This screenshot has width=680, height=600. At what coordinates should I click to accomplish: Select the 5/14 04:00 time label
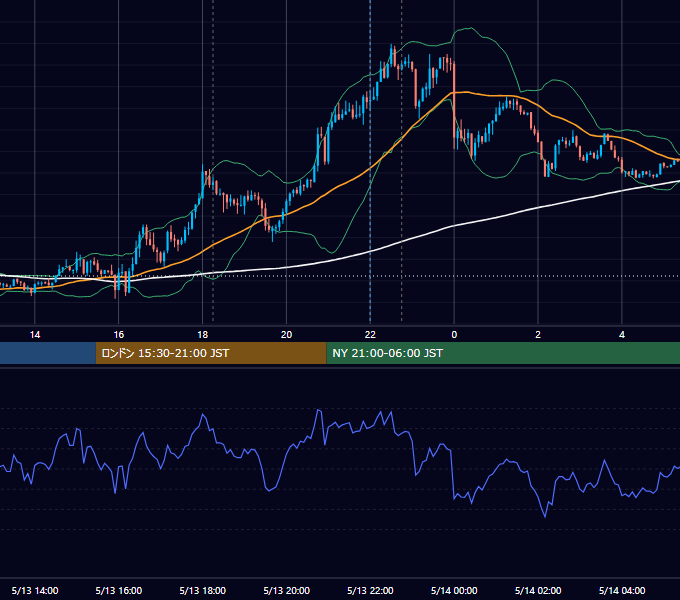click(x=622, y=590)
